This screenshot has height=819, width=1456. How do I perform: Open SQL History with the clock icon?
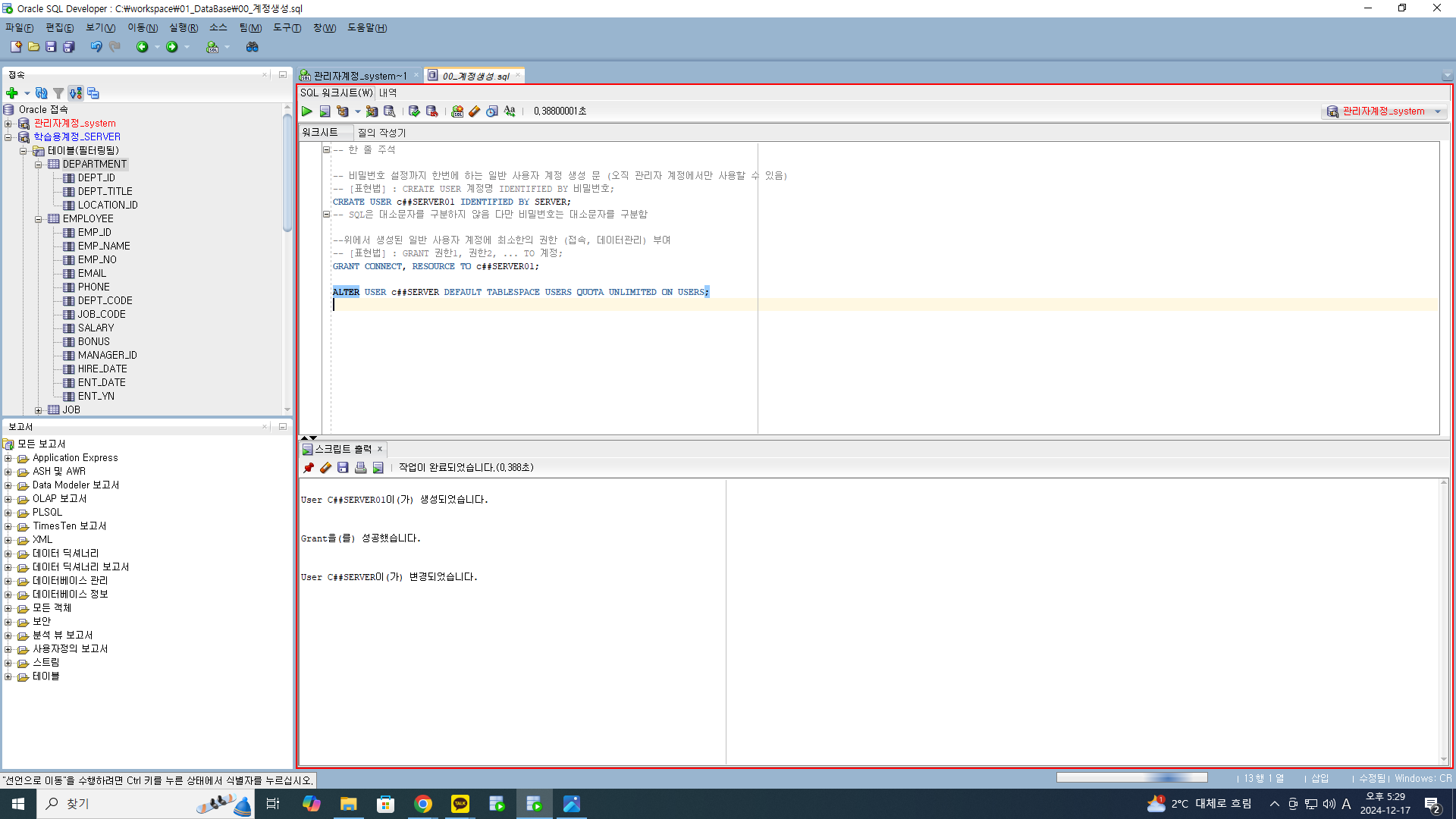click(x=492, y=111)
